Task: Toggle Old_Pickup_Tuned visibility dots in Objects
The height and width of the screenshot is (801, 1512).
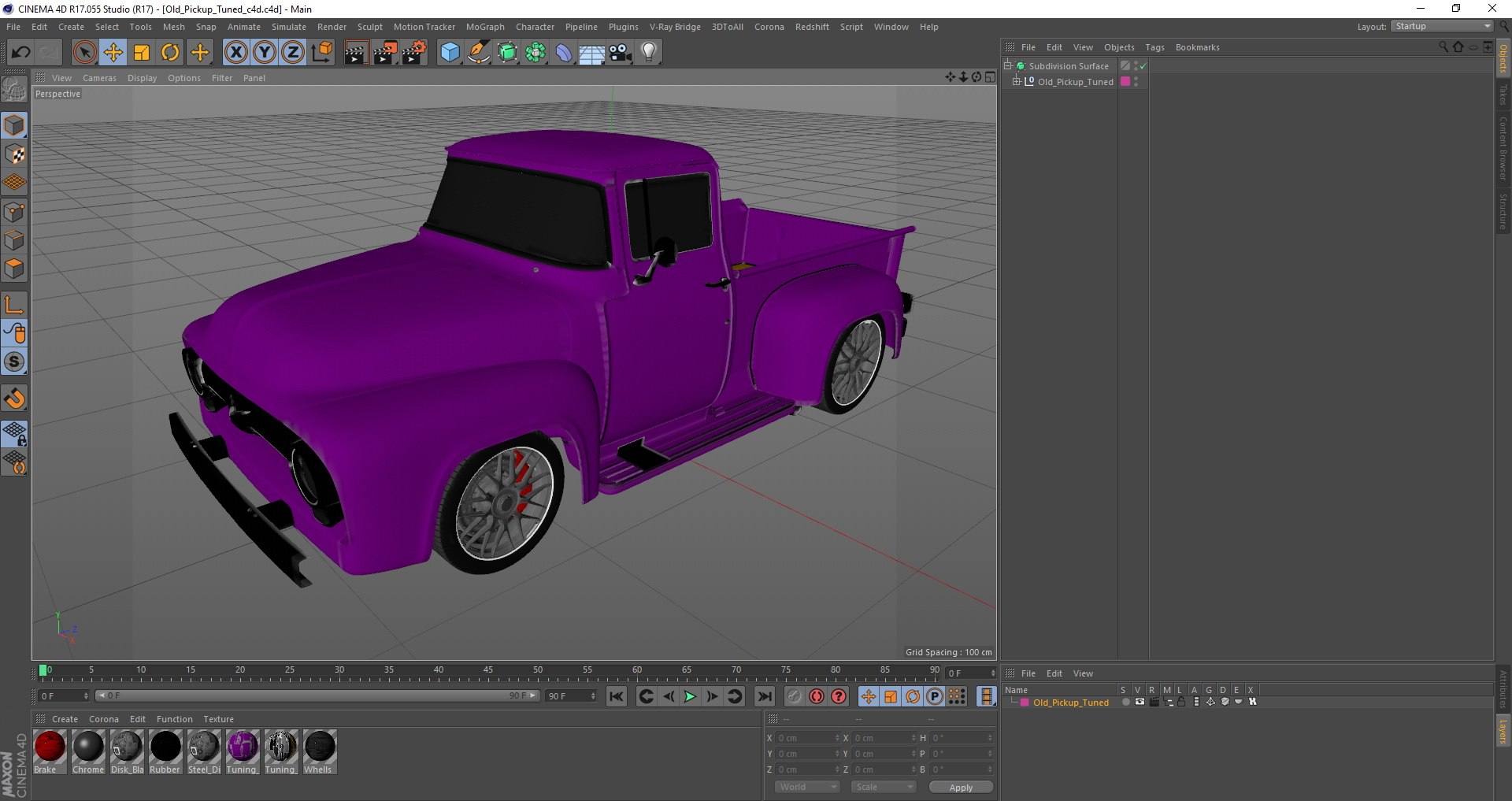Action: tap(1136, 82)
